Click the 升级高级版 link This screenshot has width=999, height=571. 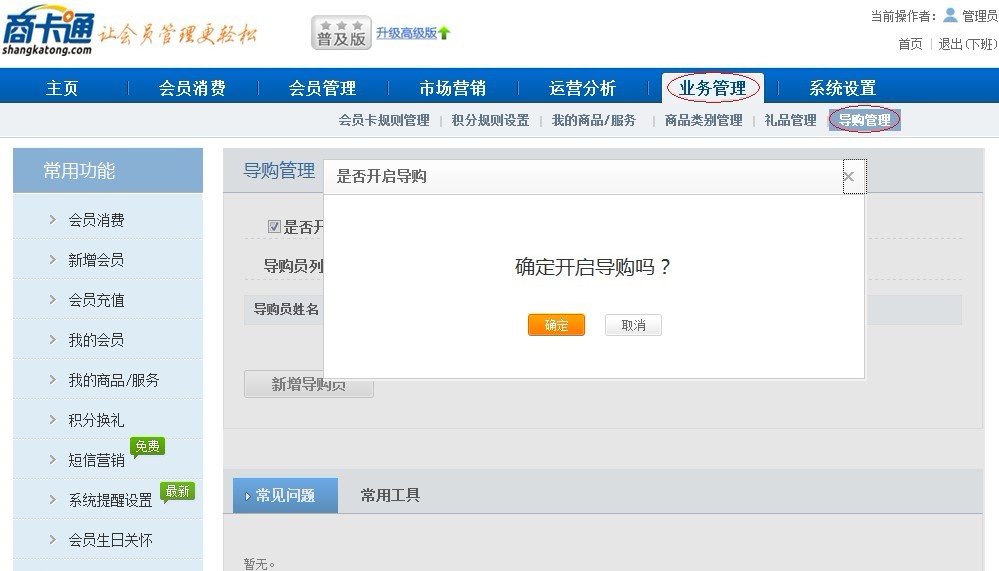click(x=406, y=33)
